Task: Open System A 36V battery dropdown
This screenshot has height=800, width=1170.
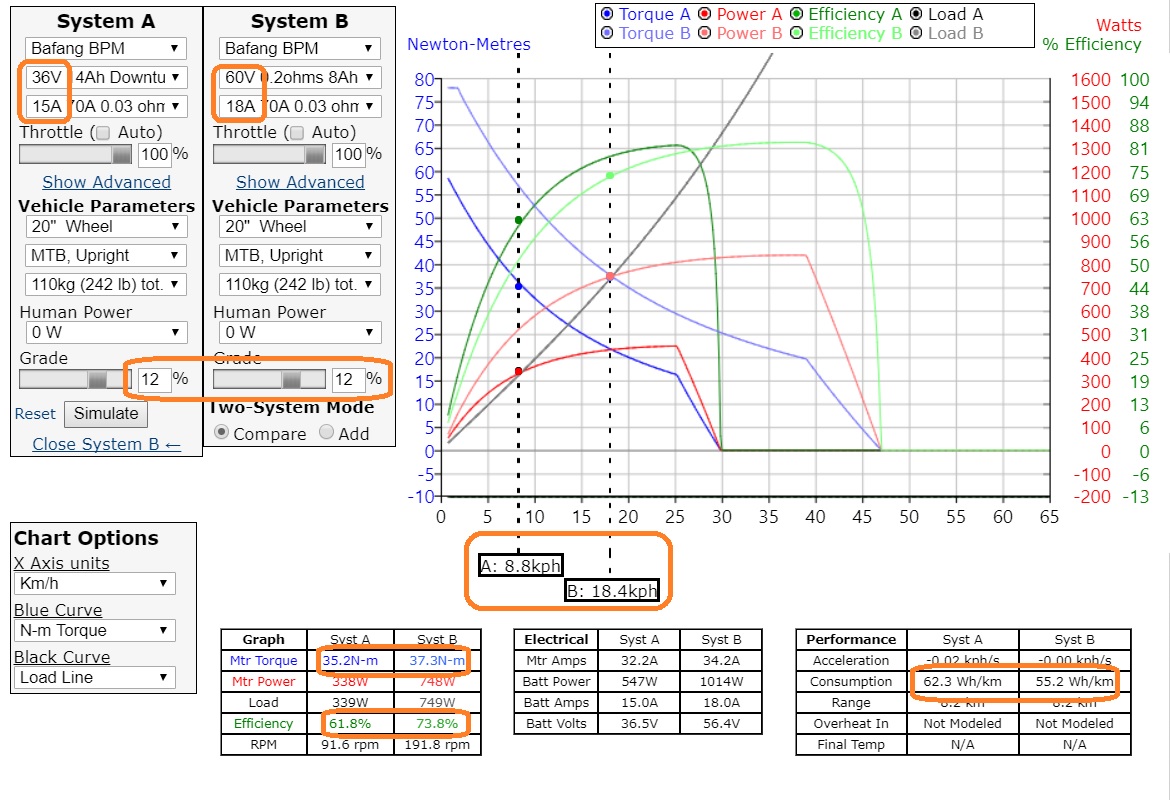Action: pyautogui.click(x=105, y=78)
